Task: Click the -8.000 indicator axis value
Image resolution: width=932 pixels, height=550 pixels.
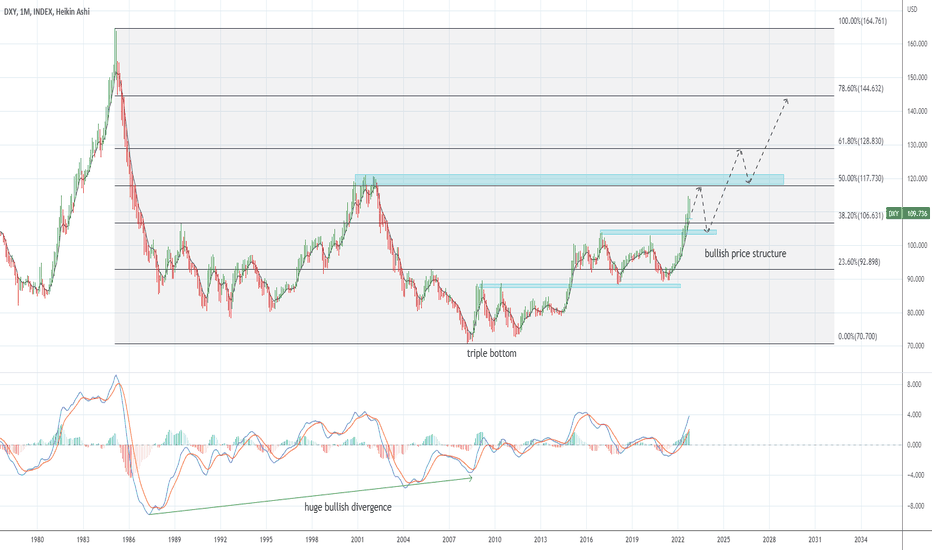Action: click(x=913, y=507)
